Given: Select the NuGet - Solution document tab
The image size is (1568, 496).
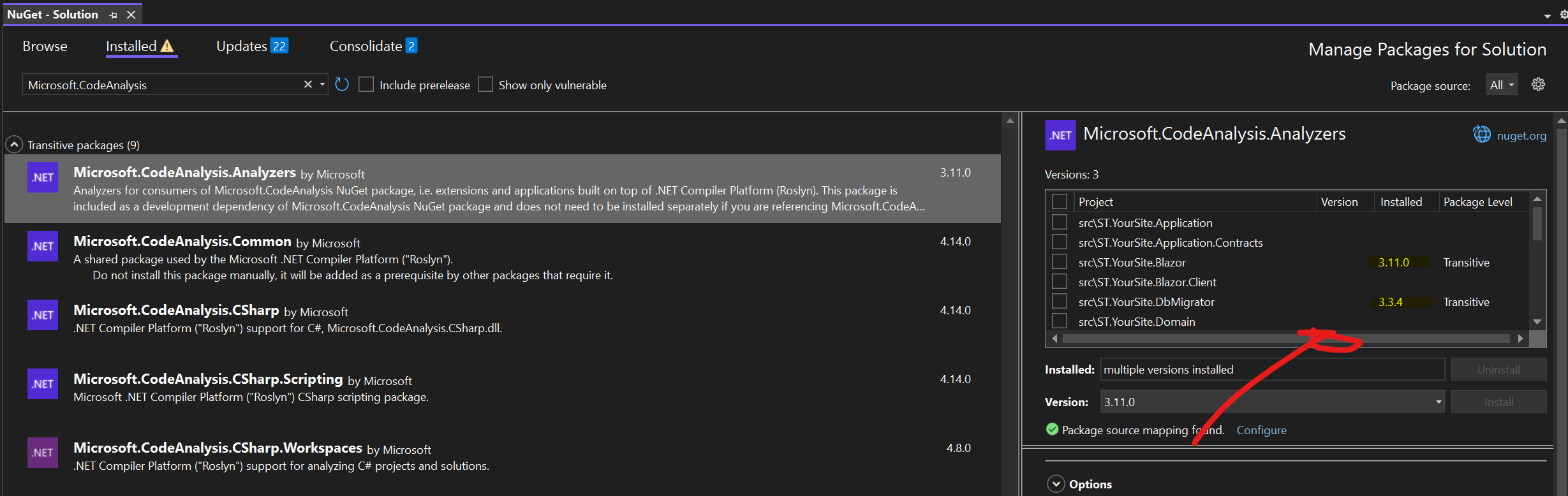Looking at the screenshot, I should point(52,14).
